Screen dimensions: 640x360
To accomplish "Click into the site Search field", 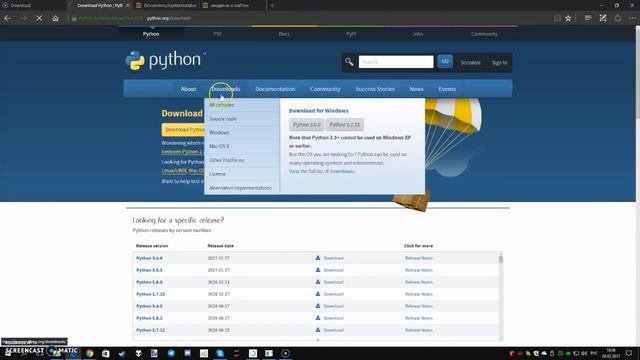I will [396, 62].
